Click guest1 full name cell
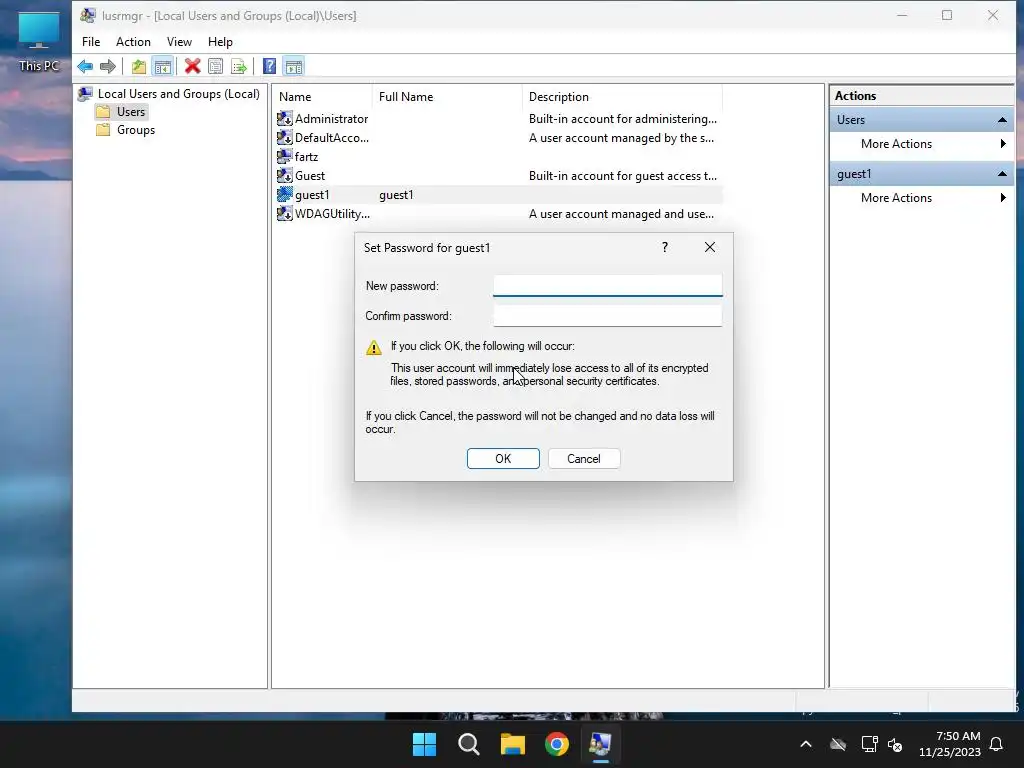 pos(396,195)
